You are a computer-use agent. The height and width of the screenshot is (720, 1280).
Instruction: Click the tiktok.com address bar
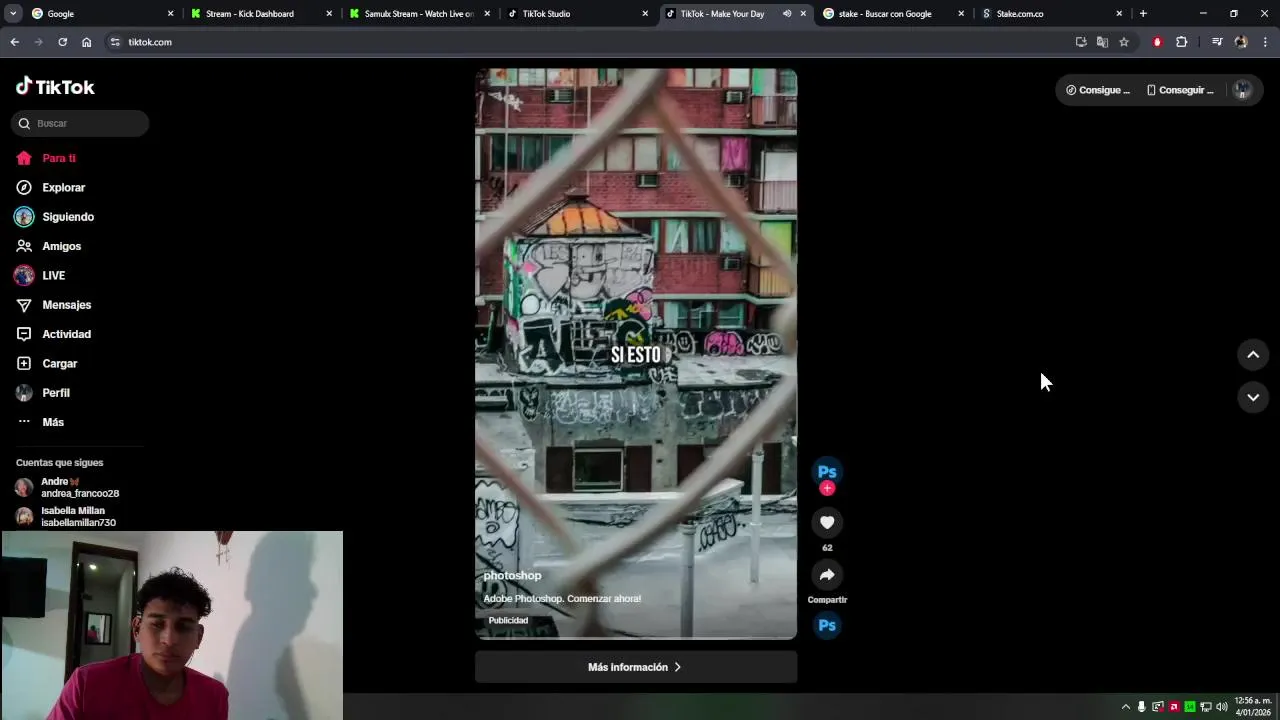pyautogui.click(x=590, y=42)
